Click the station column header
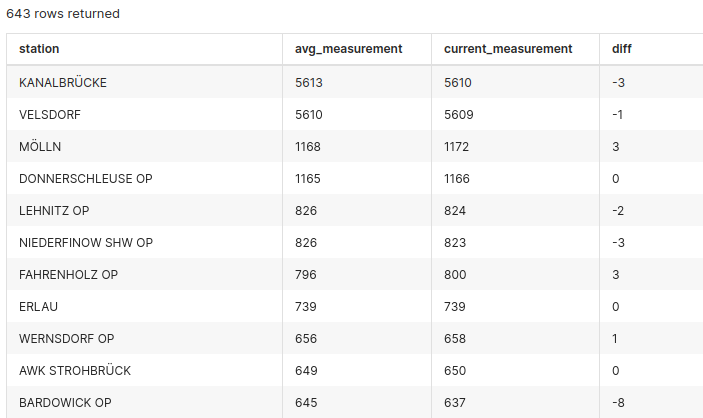 click(39, 48)
